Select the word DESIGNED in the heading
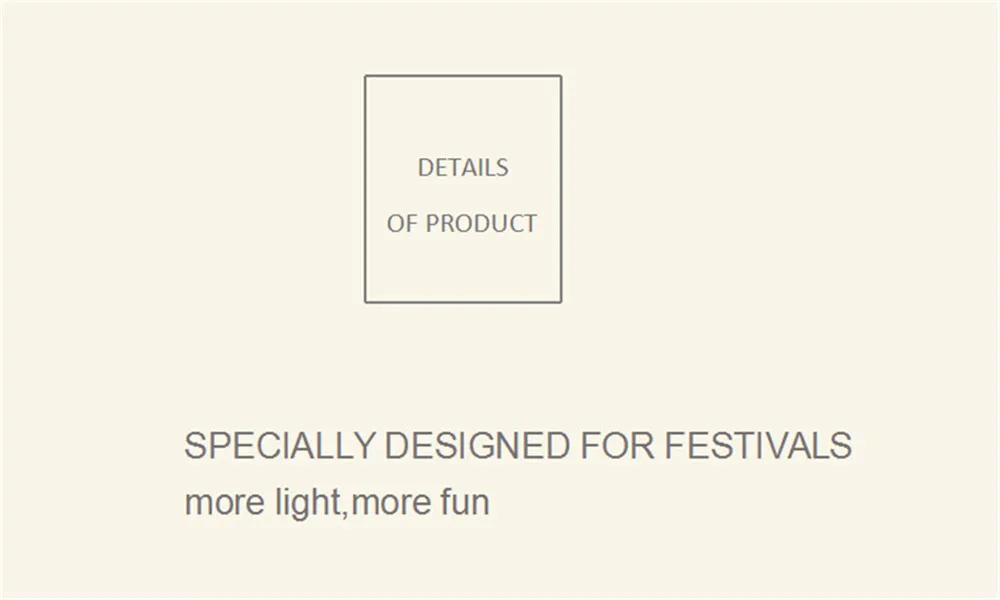This screenshot has width=1000, height=600. click(477, 445)
